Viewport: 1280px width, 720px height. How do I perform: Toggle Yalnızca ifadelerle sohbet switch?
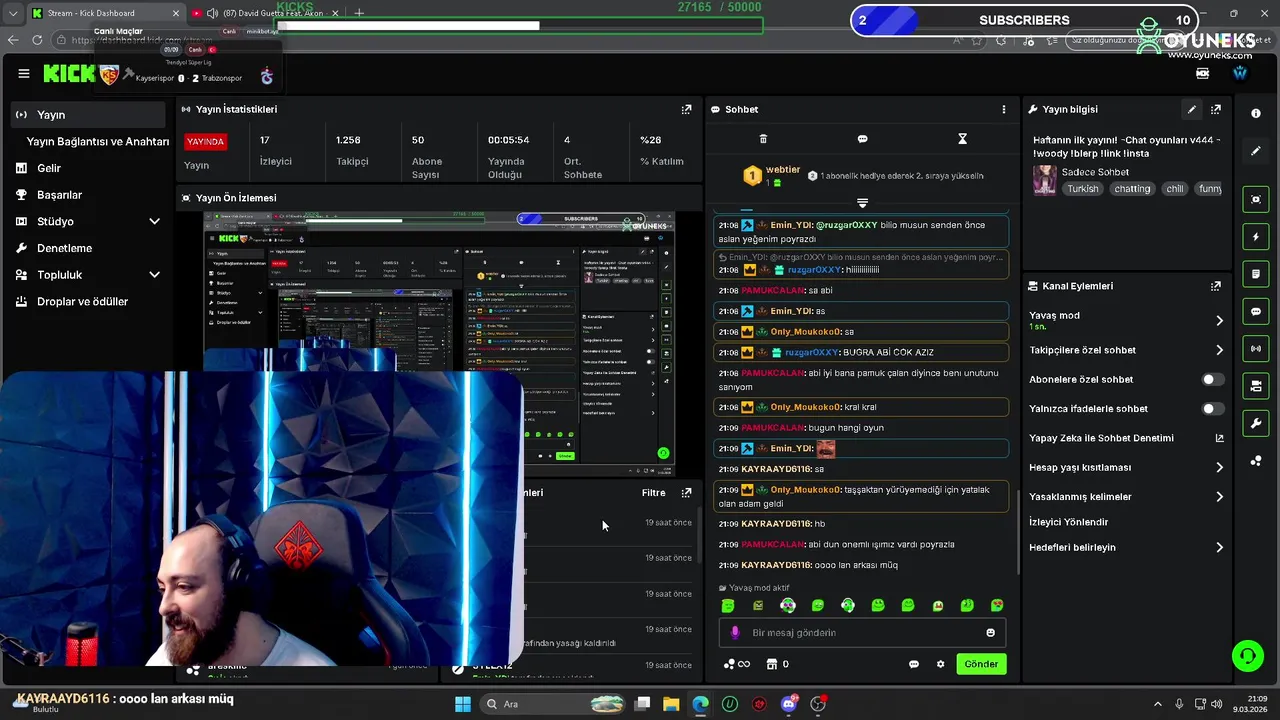click(x=1212, y=409)
